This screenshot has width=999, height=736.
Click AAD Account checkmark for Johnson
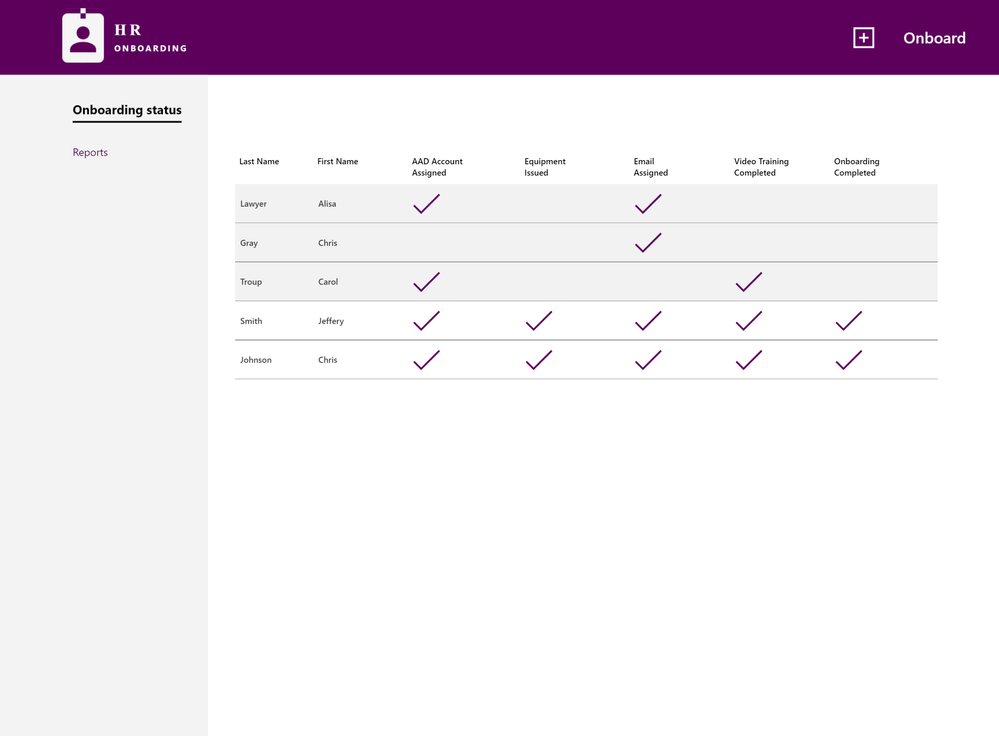click(426, 360)
